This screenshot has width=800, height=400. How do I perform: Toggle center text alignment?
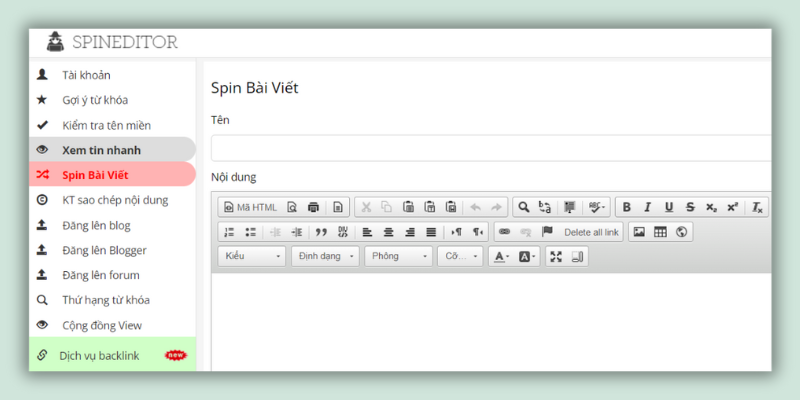pos(388,232)
